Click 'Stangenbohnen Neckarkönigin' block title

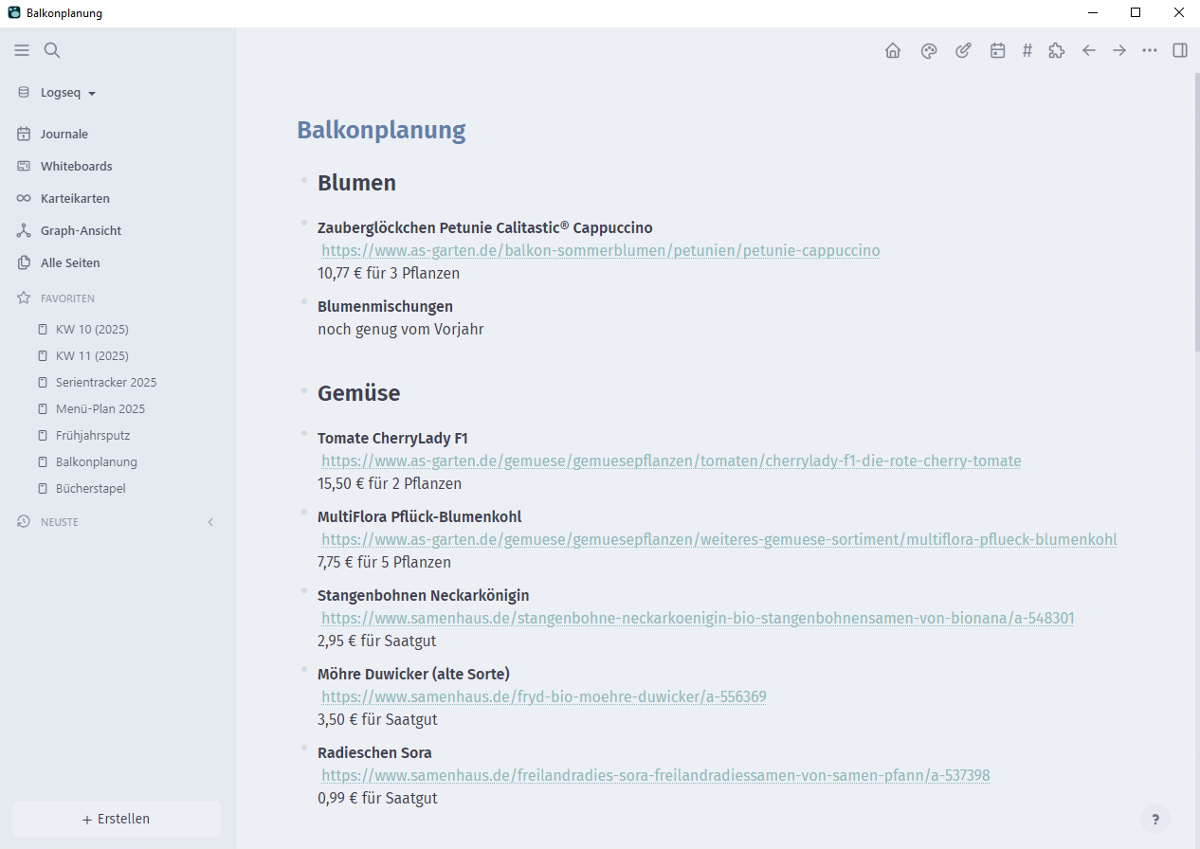click(x=424, y=596)
